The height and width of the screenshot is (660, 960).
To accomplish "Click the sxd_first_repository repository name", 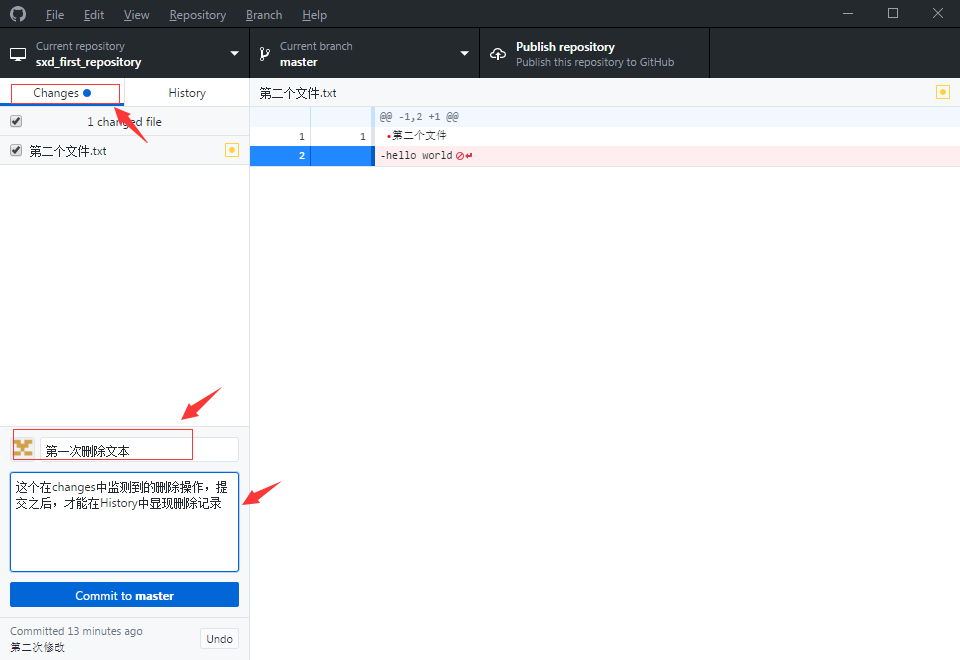I will (88, 62).
